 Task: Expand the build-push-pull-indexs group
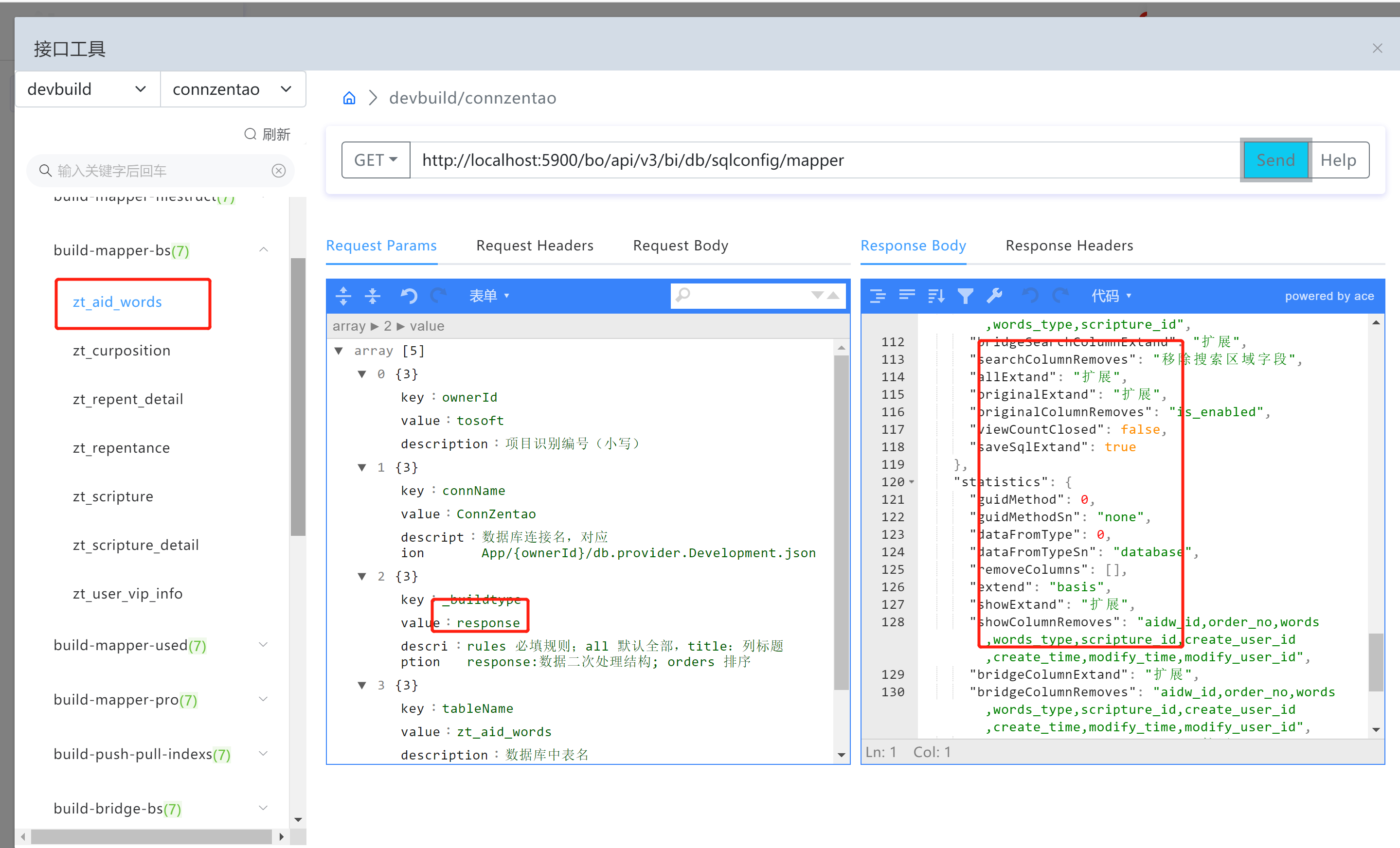point(264,754)
